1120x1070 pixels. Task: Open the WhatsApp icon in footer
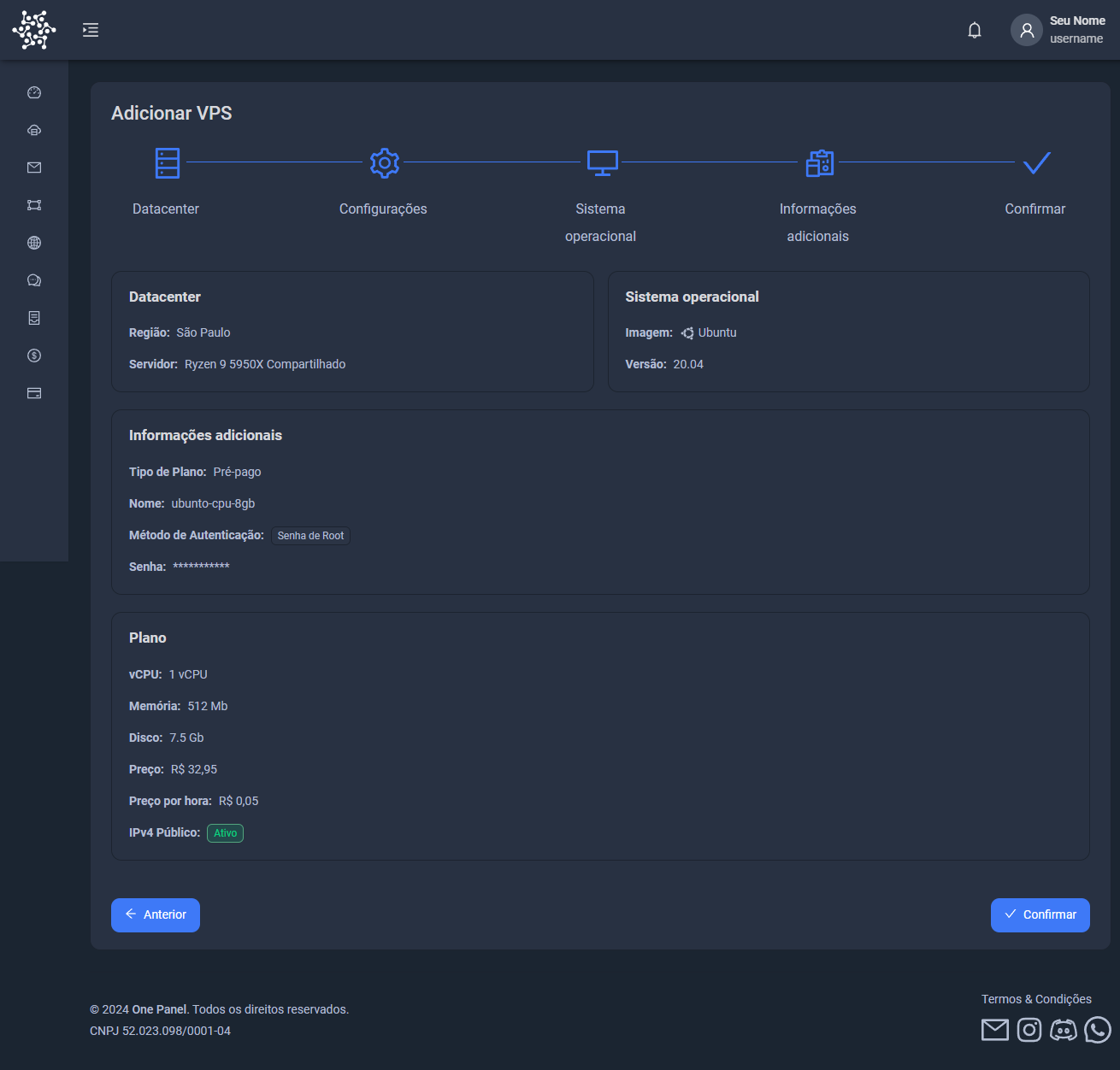[1098, 1030]
